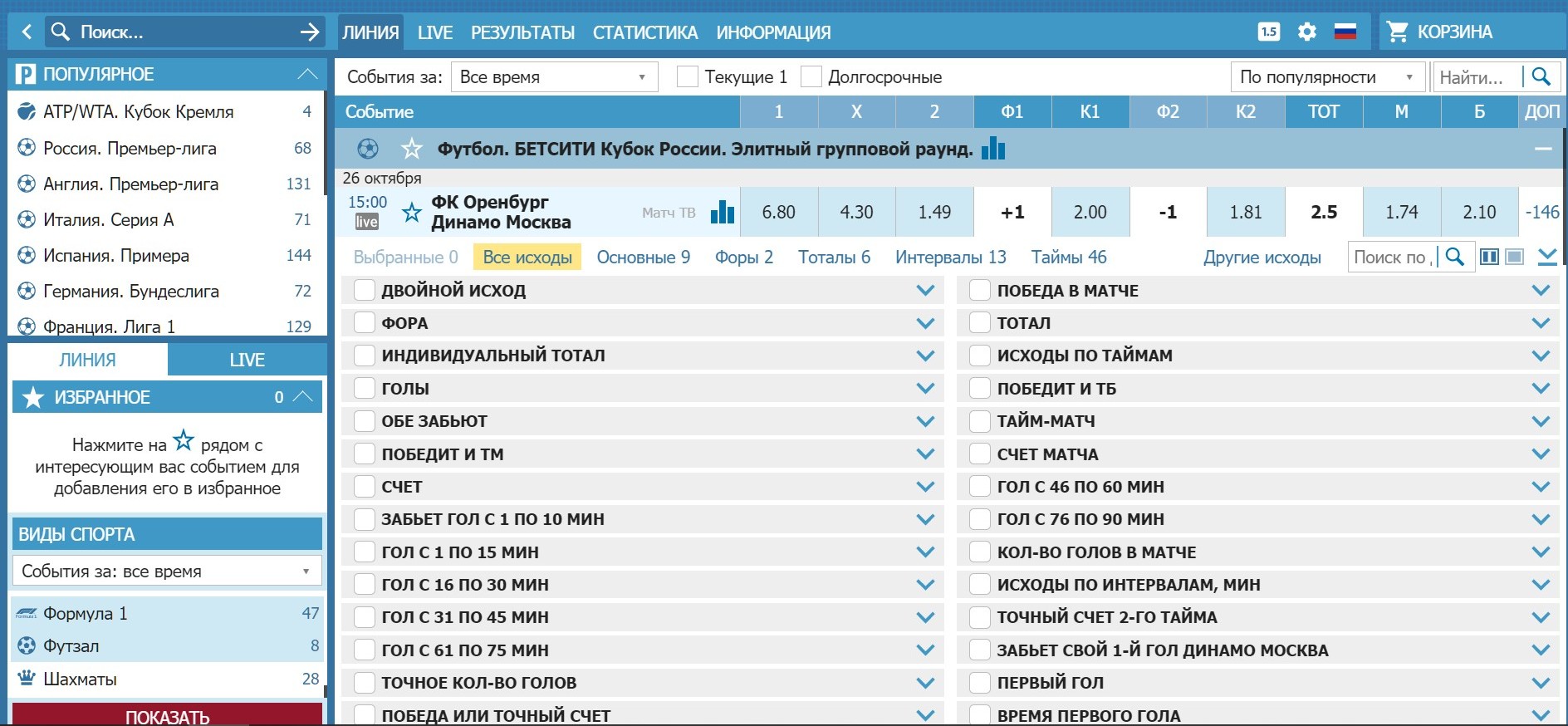This screenshot has width=1568, height=726.
Task: Focus the Поиск... search field
Action: click(x=183, y=32)
